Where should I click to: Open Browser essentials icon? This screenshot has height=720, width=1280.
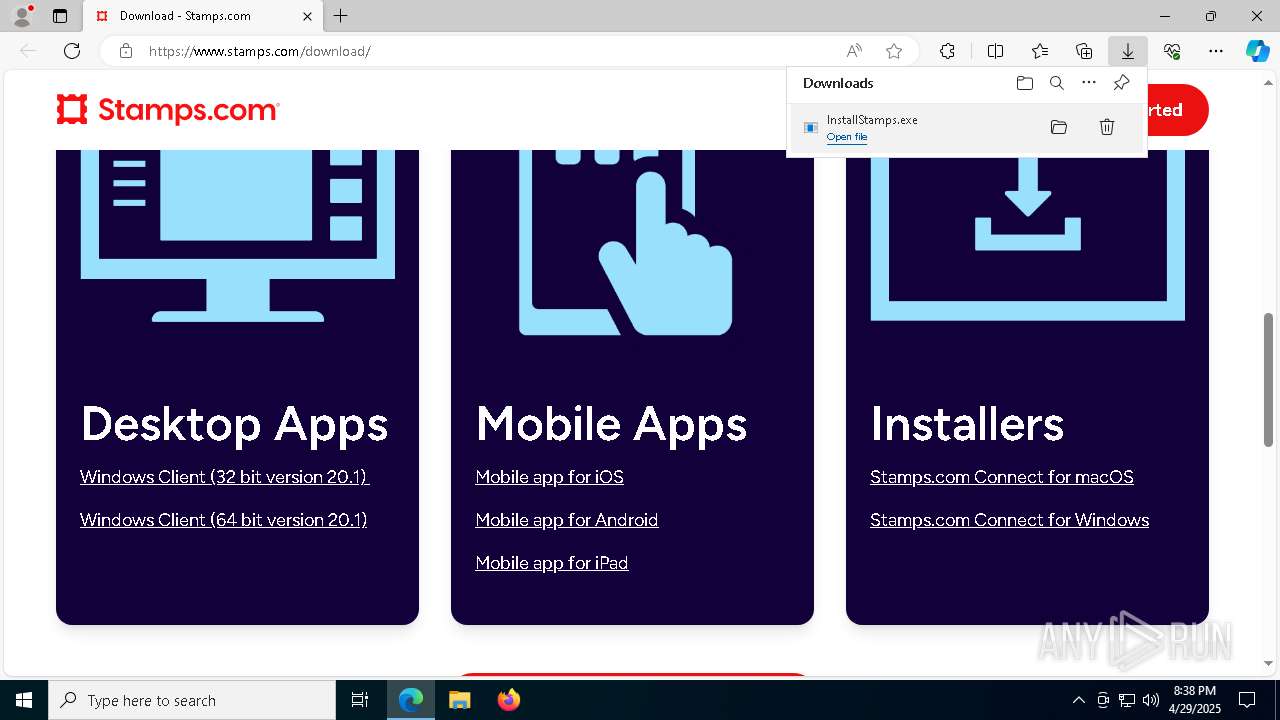click(x=1172, y=51)
